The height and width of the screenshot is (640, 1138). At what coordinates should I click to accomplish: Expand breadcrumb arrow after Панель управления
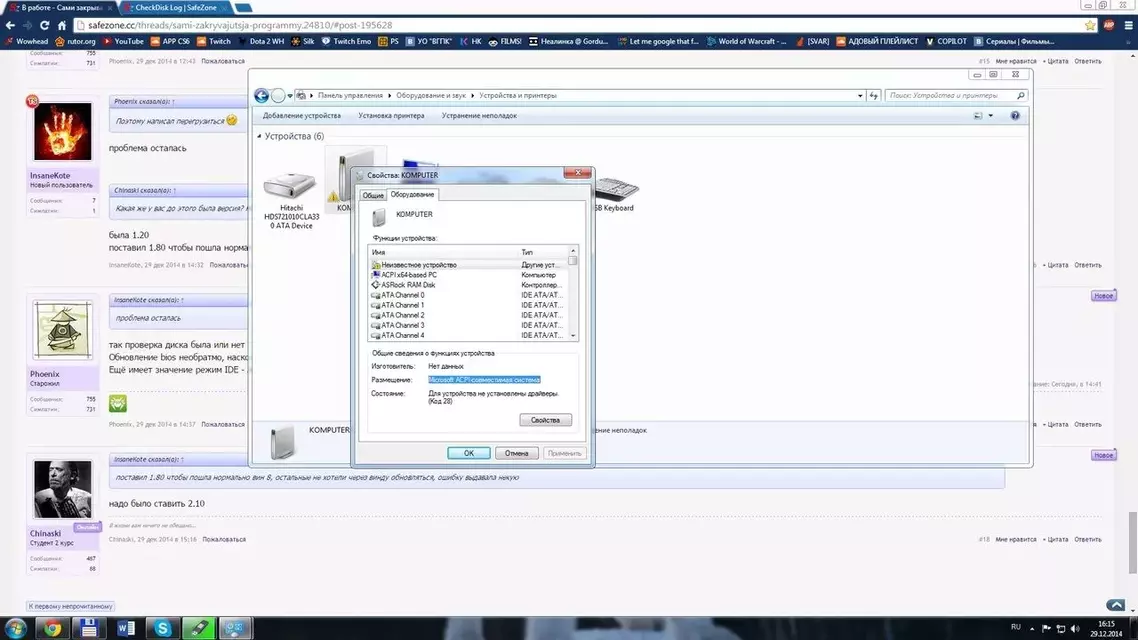coord(390,96)
